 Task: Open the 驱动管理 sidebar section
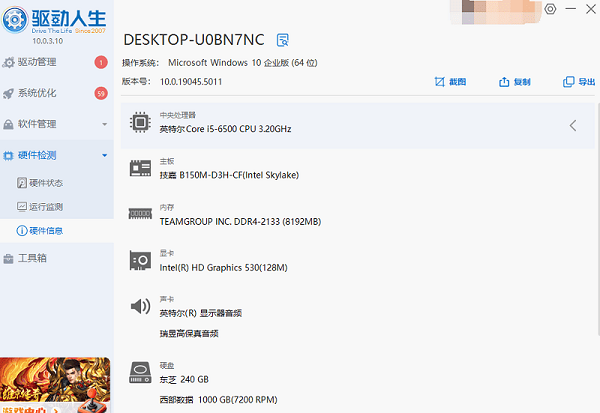57,62
